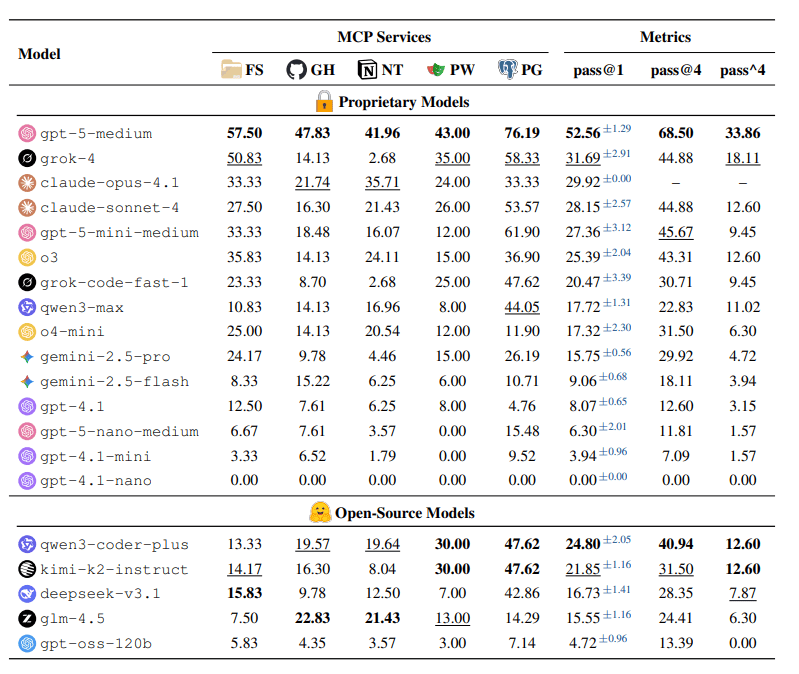This screenshot has width=799, height=674.
Task: Select the gemini-2.5-pro model name
Action: click(105, 357)
